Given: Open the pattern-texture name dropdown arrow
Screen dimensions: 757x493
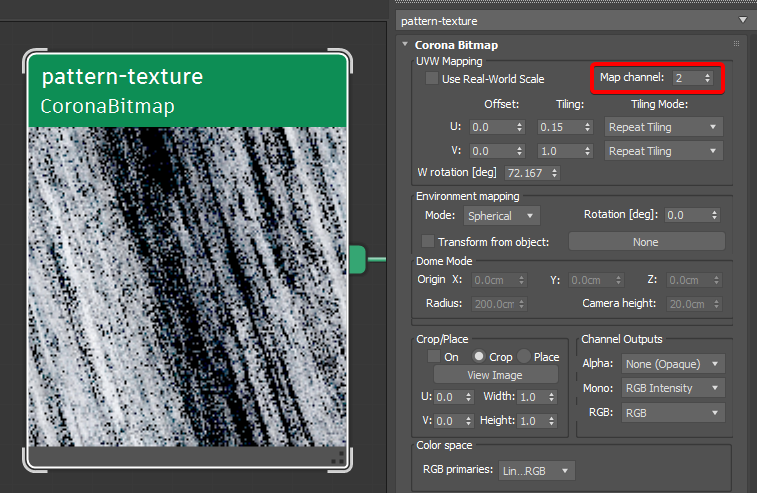Looking at the screenshot, I should [x=742, y=20].
